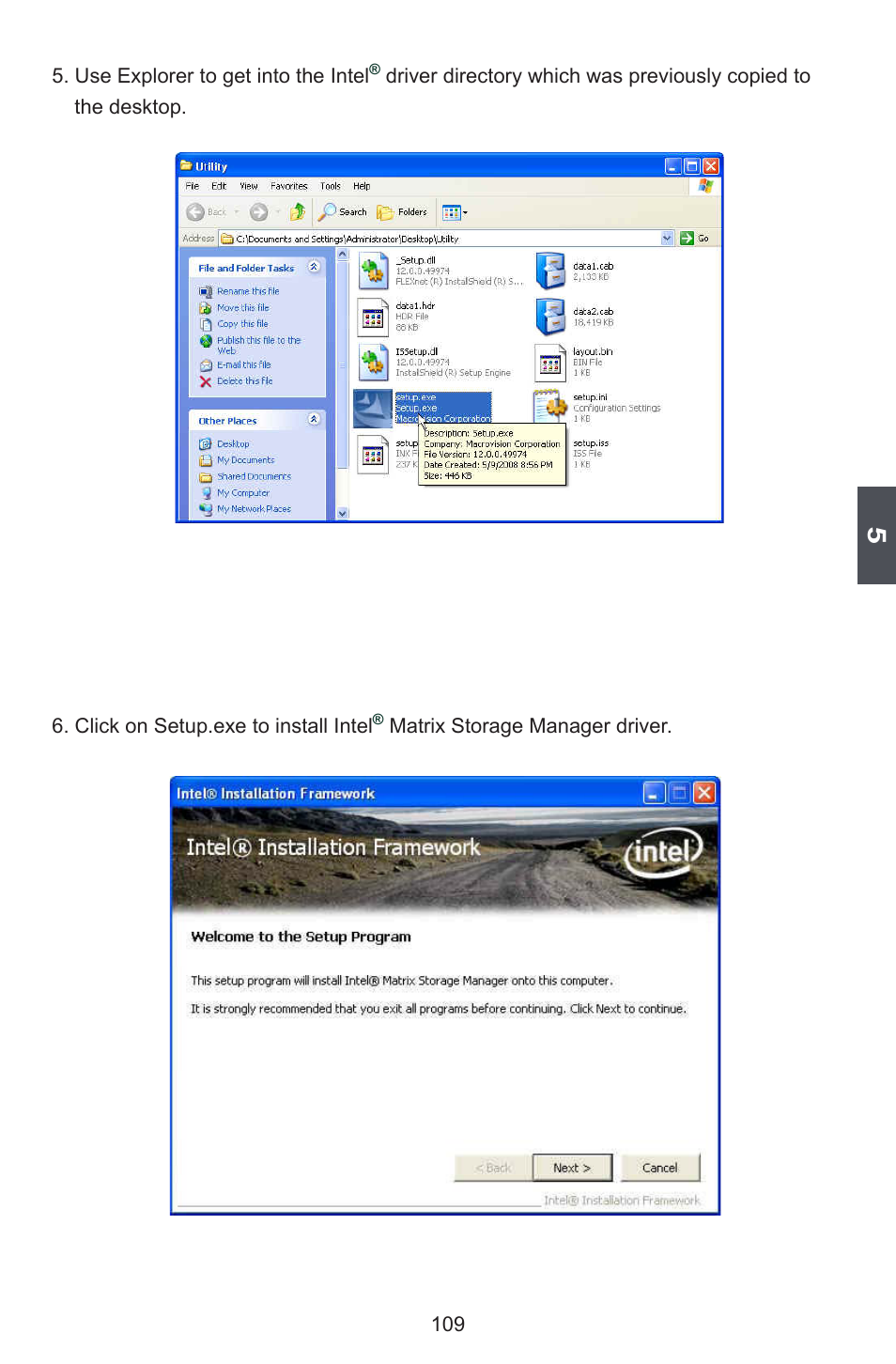Image resolution: width=896 pixels, height=1364 pixels.
Task: Click Delete this file link
Action: click(245, 381)
